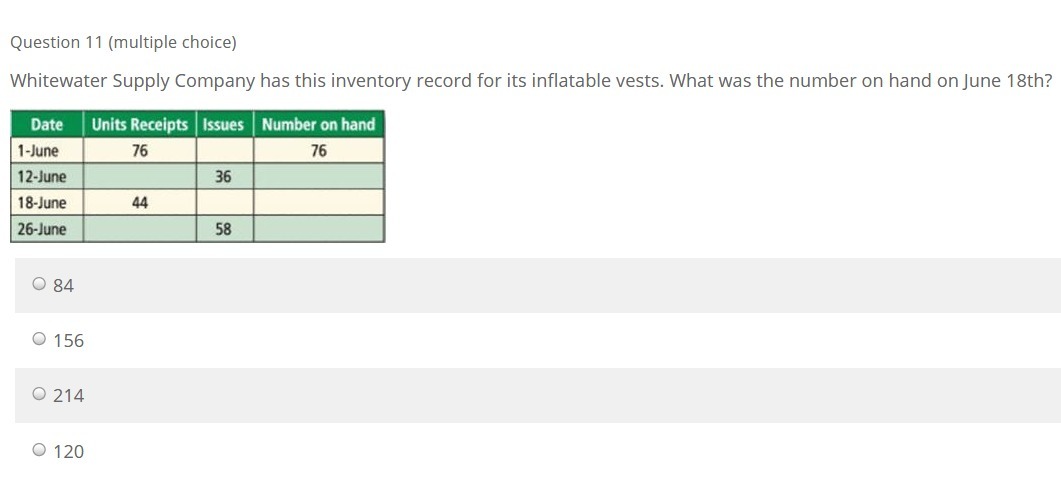This screenshot has width=1061, height=485.
Task: Click the answer label text 214
Action: point(69,396)
